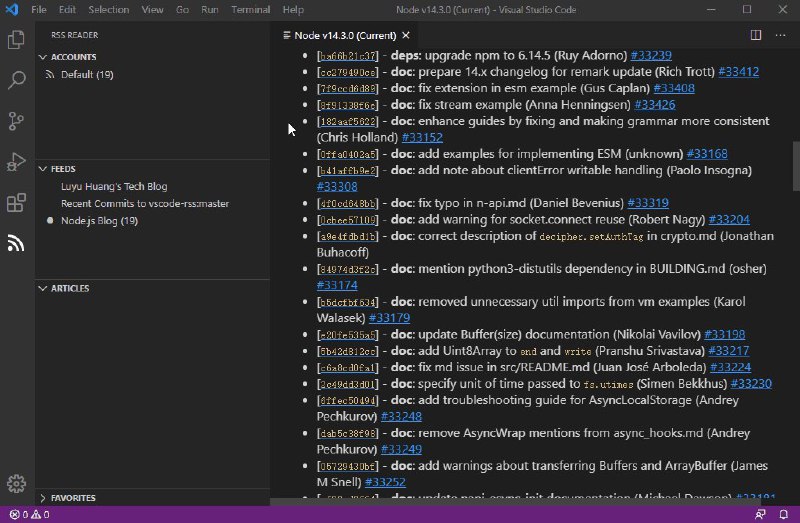Collapse the Articles section
Image resolution: width=800 pixels, height=523 pixels.
pos(69,288)
